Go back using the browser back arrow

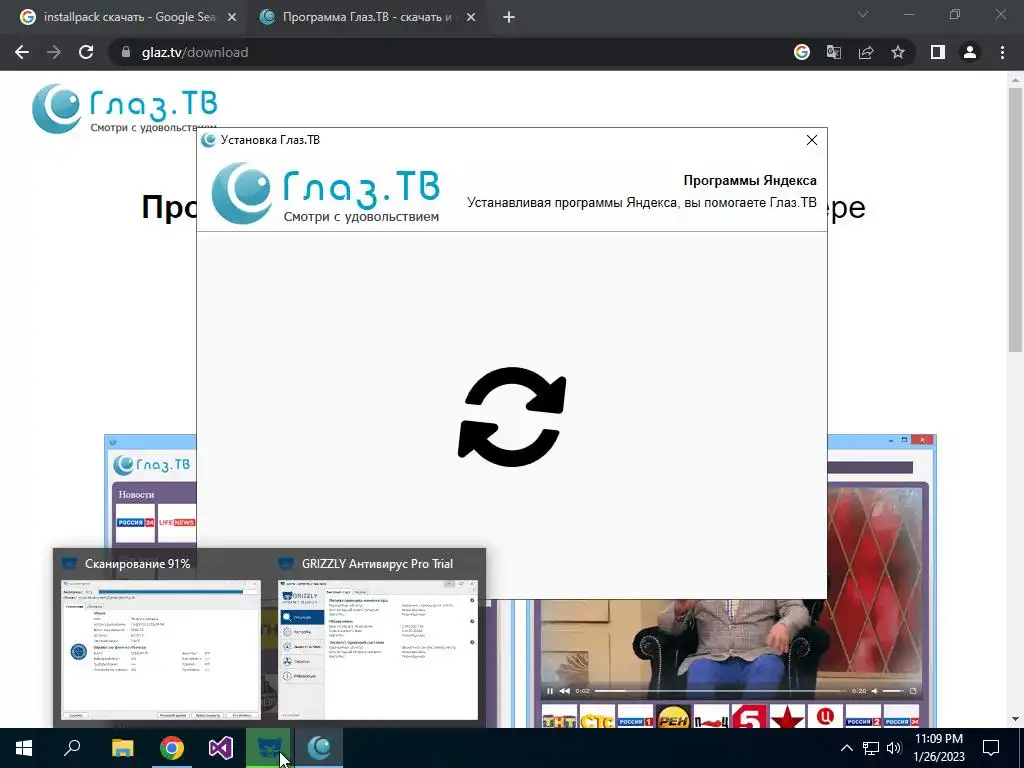click(x=22, y=52)
